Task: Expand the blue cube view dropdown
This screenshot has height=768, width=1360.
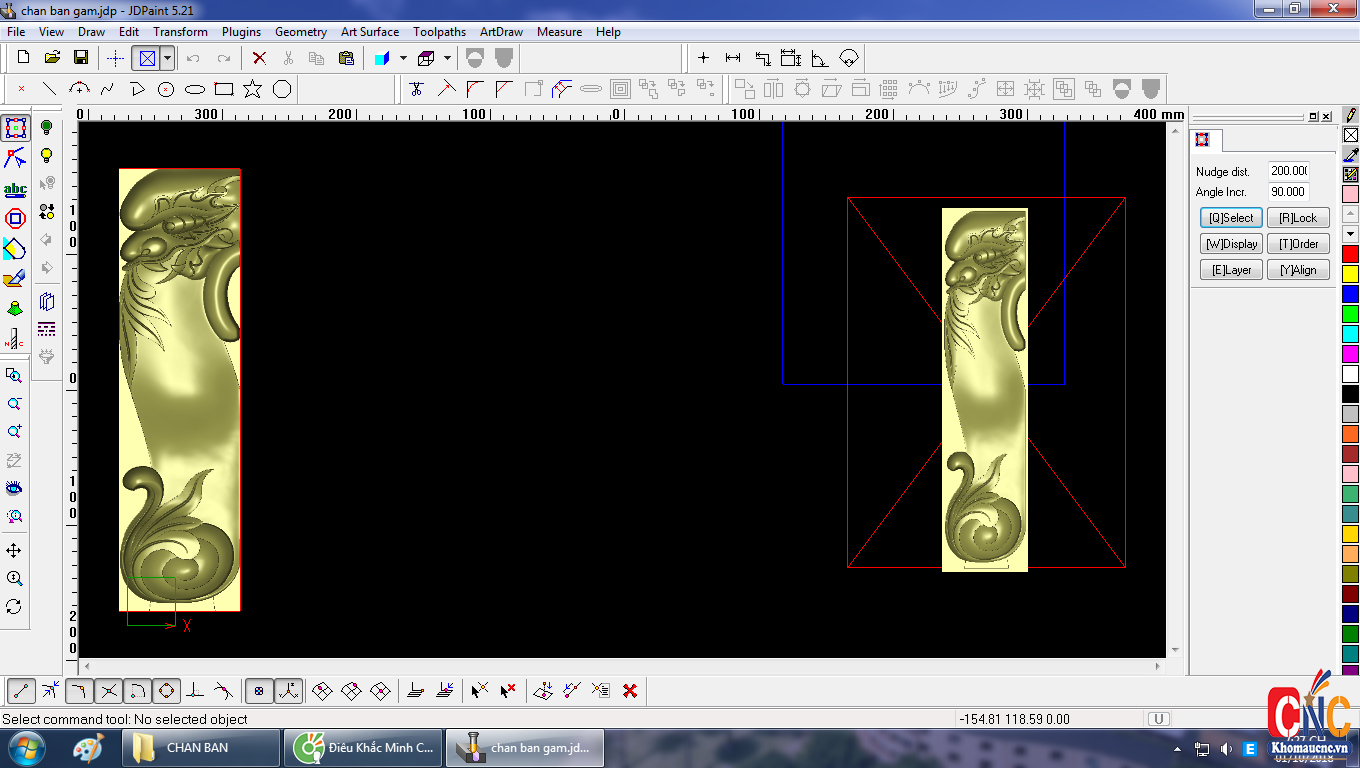Action: 403,58
